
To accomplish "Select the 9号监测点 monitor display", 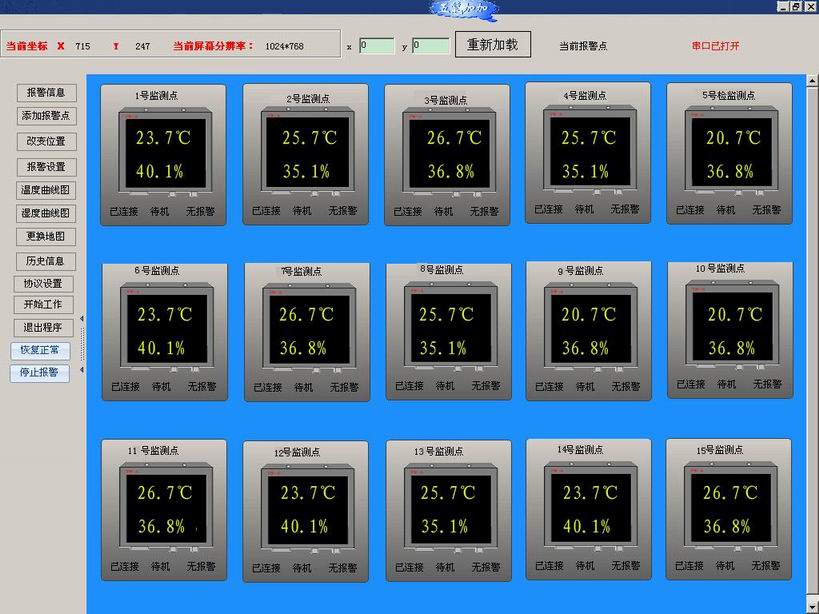I will point(591,329).
